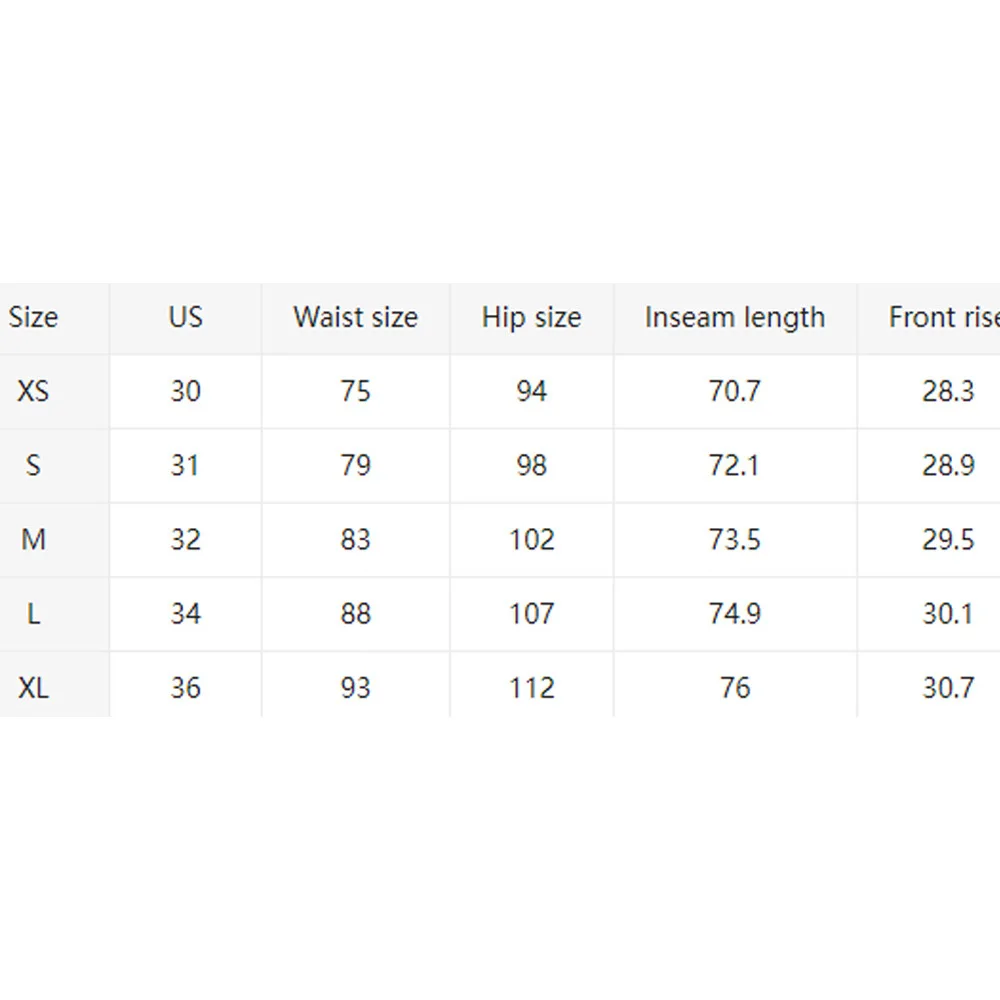Select the Inseam length column header
1000x1000 pixels.
[735, 318]
